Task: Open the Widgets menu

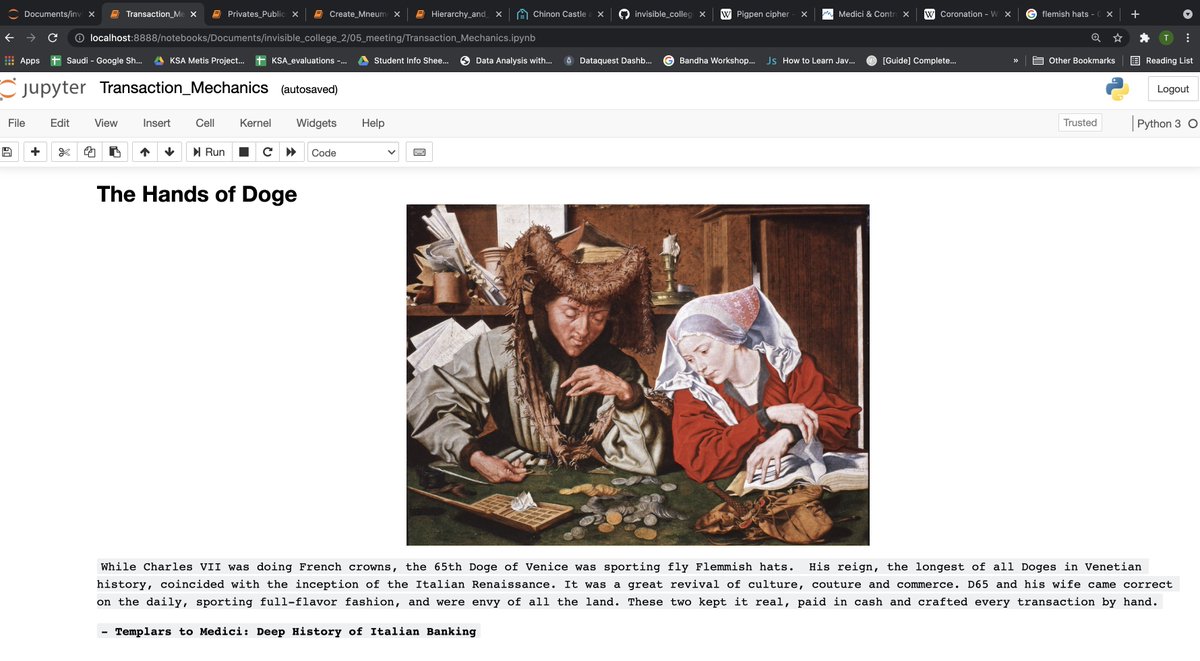Action: 316,123
